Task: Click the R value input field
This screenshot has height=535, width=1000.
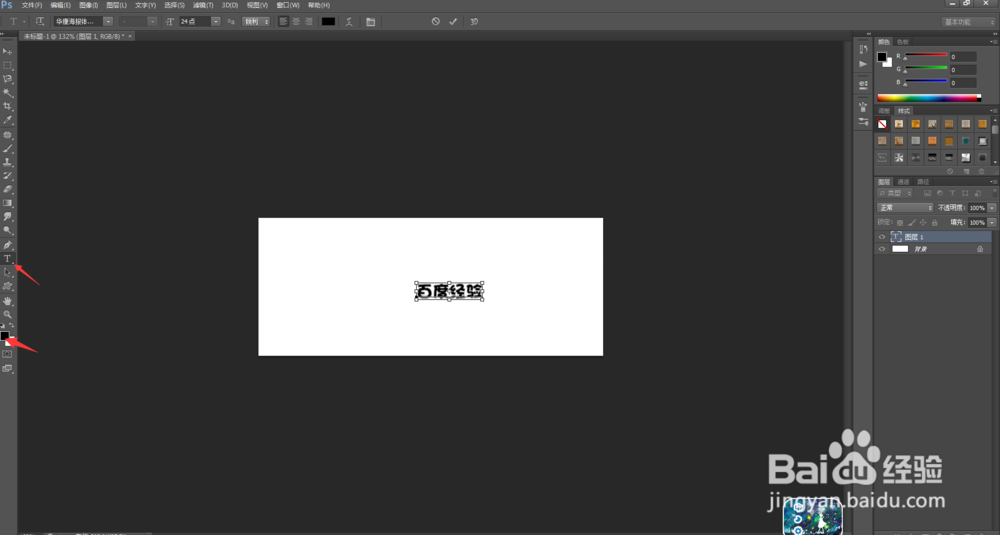Action: 963,57
